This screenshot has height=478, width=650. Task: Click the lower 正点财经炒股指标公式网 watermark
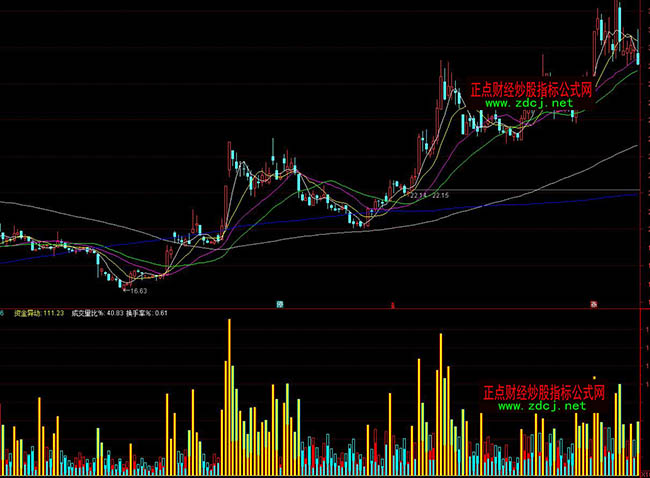543,392
